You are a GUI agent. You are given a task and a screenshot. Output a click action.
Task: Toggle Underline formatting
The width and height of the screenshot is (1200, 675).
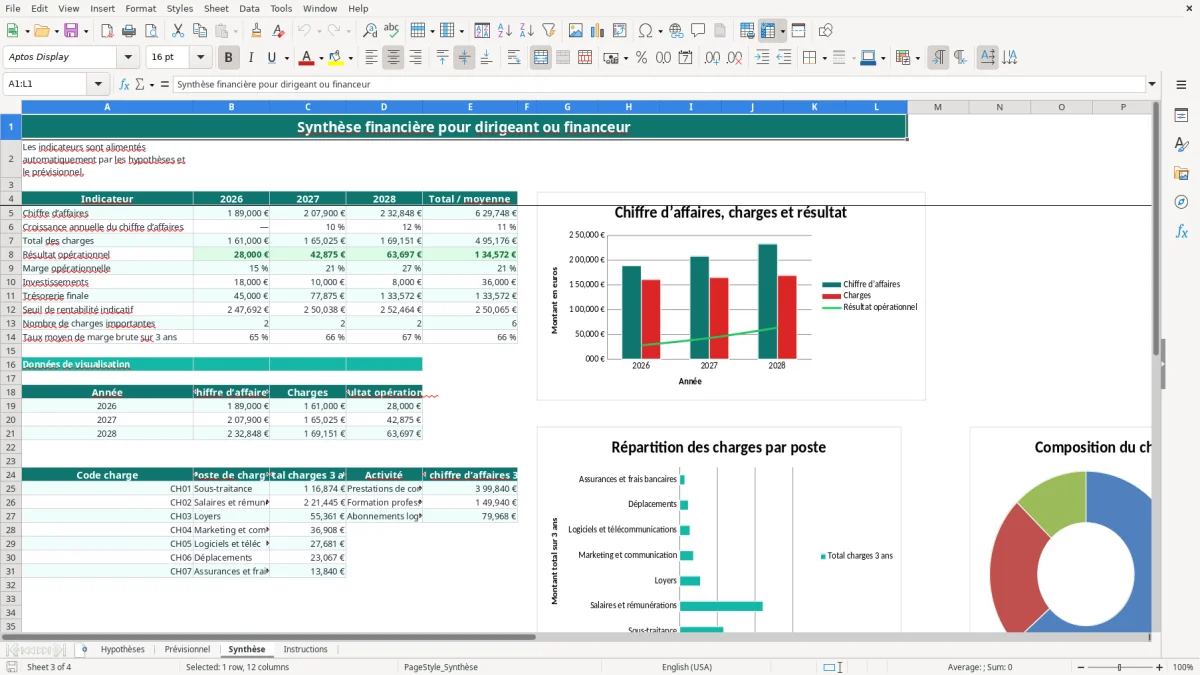[x=272, y=57]
